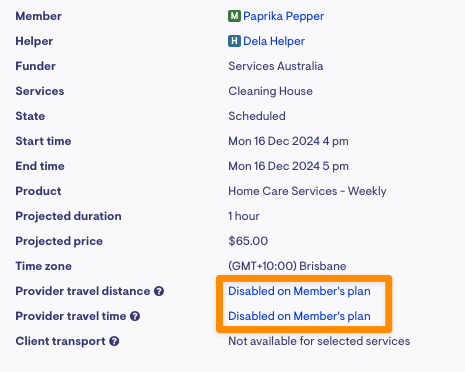This screenshot has width=465, height=372.
Task: Click help icon beside Client transport
Action: pos(114,341)
